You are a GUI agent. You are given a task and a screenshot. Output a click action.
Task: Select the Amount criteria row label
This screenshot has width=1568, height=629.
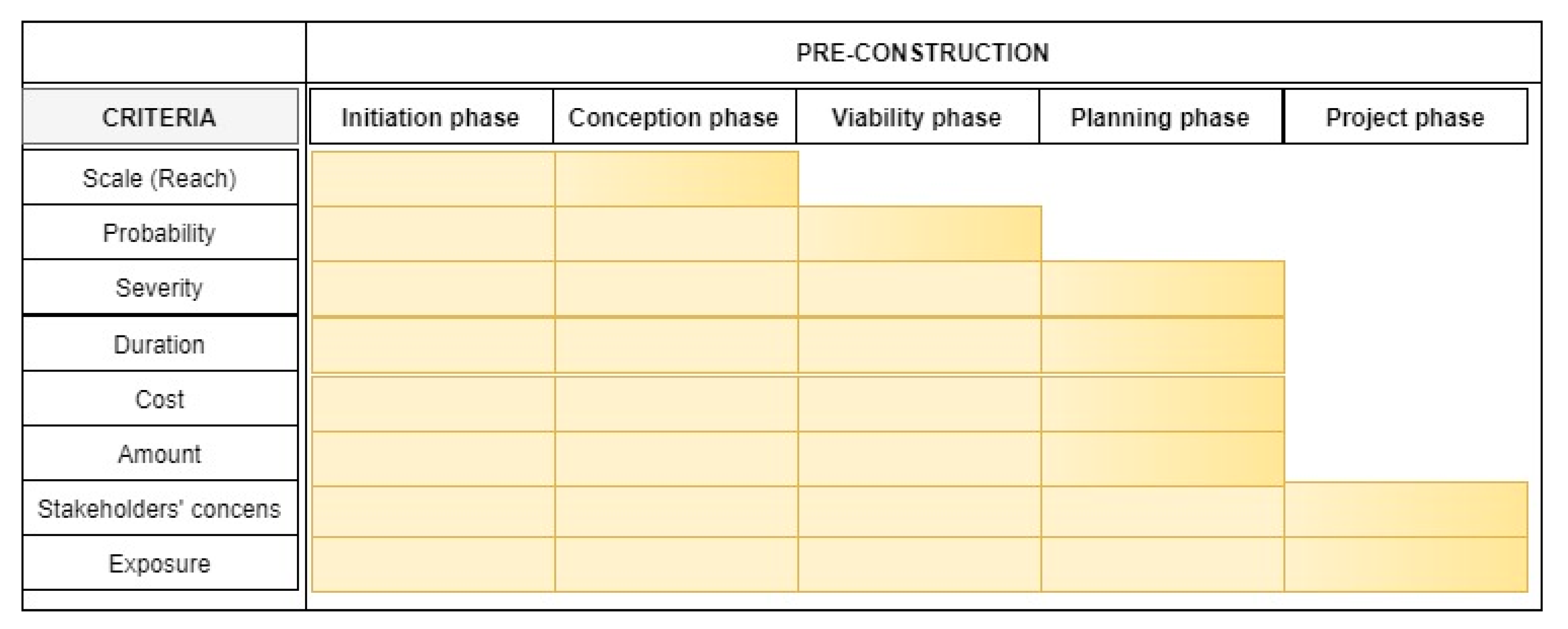[x=160, y=454]
